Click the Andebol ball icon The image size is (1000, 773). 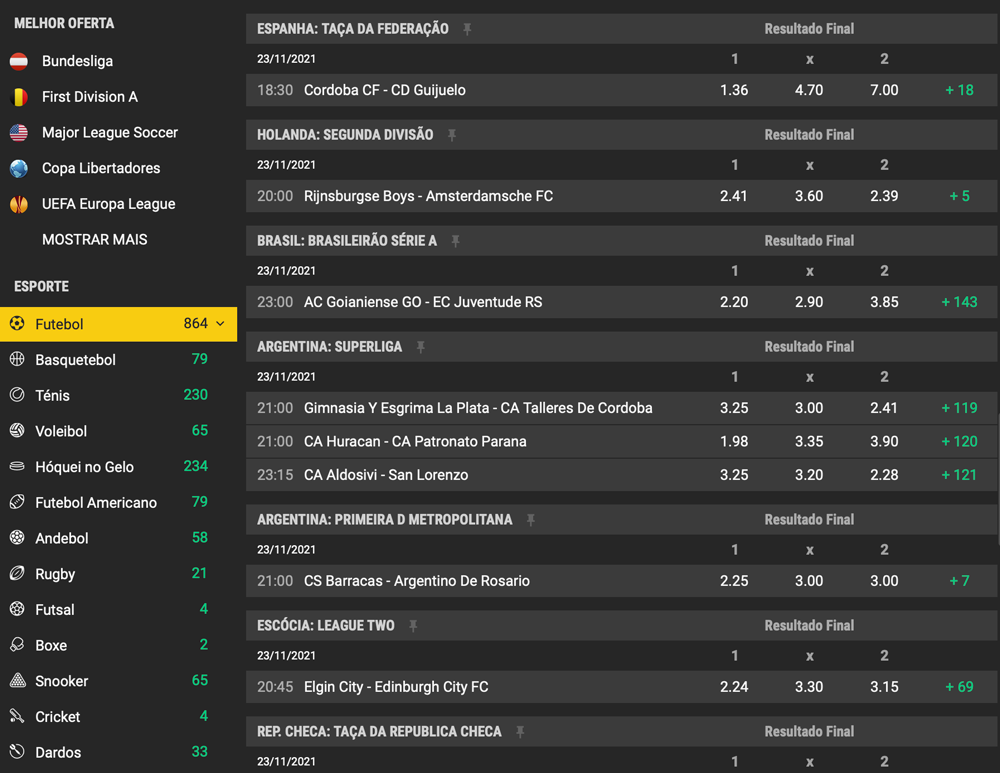pos(17,538)
